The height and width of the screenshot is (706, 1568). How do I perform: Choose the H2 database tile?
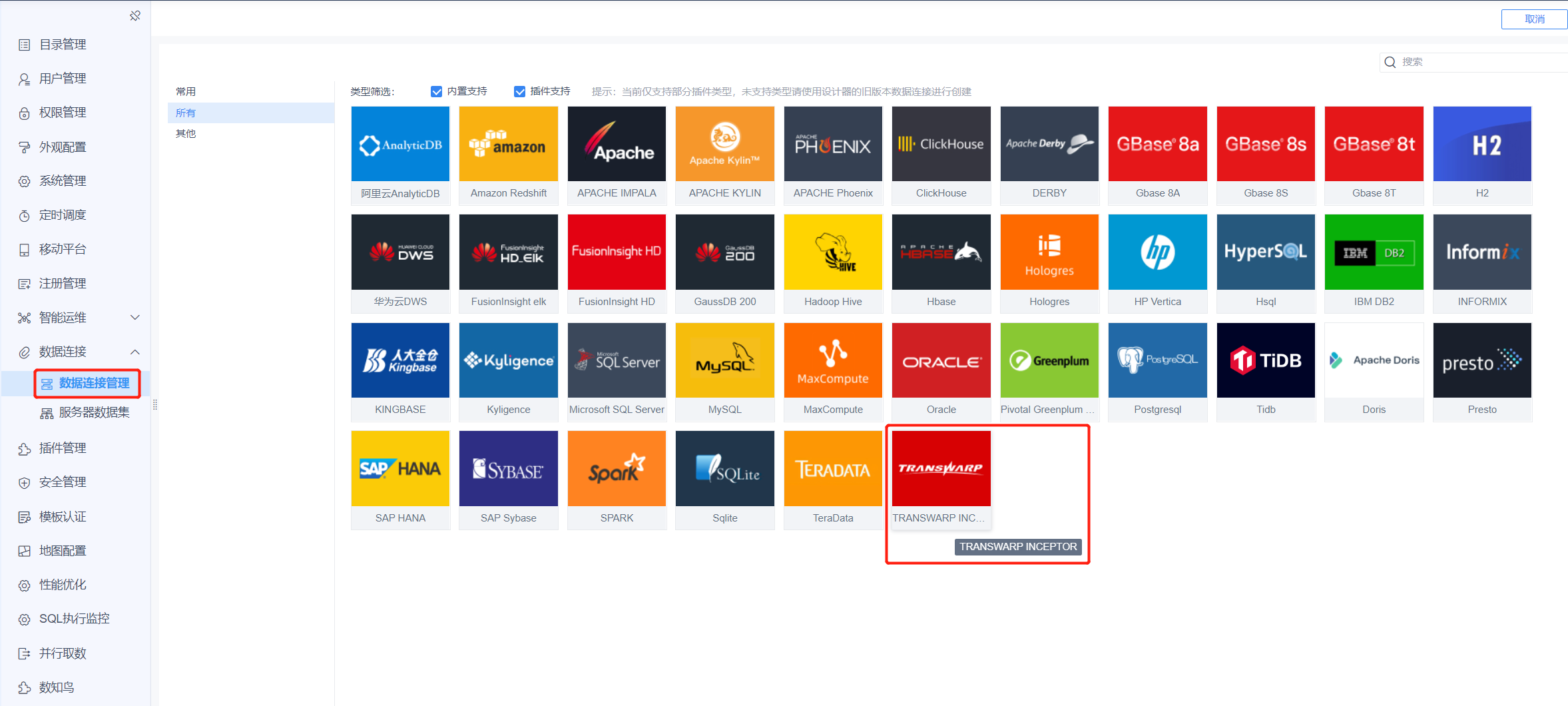coord(1482,155)
